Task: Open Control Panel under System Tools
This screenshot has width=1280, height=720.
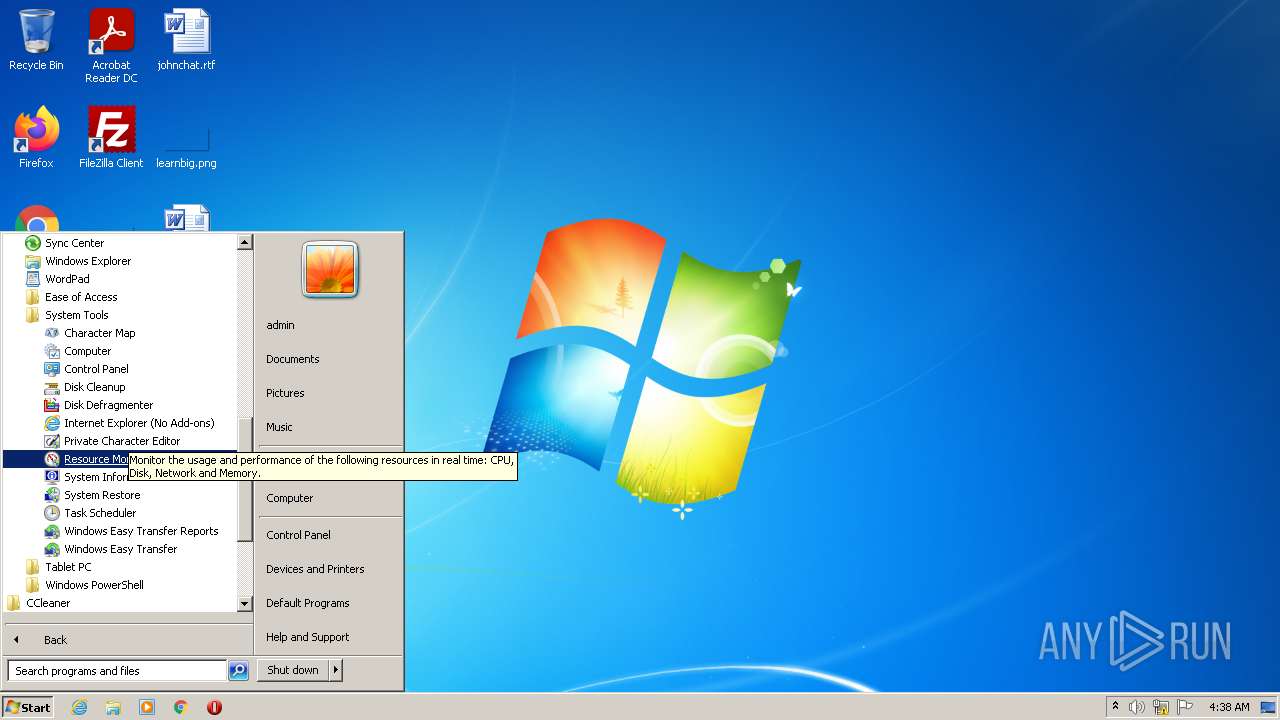Action: pyautogui.click(x=96, y=369)
